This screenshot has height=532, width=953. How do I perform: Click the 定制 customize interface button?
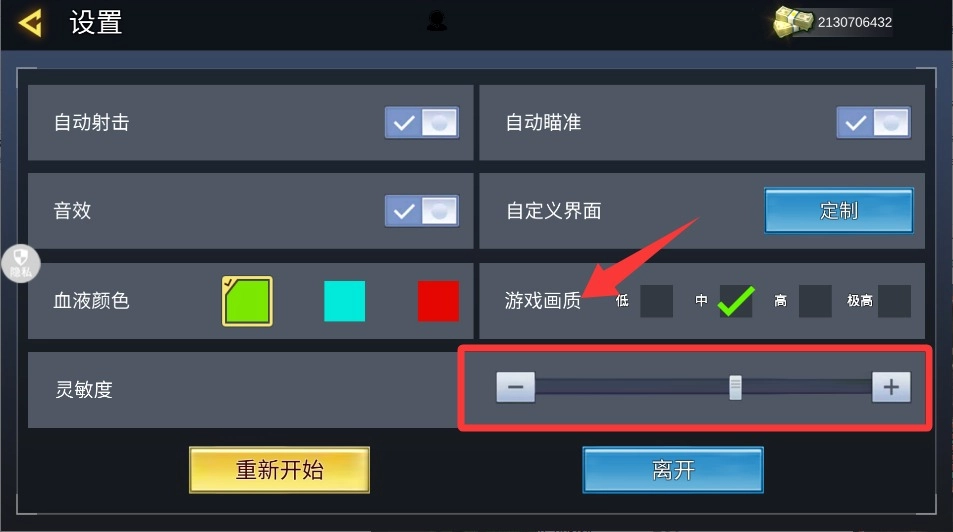click(839, 211)
